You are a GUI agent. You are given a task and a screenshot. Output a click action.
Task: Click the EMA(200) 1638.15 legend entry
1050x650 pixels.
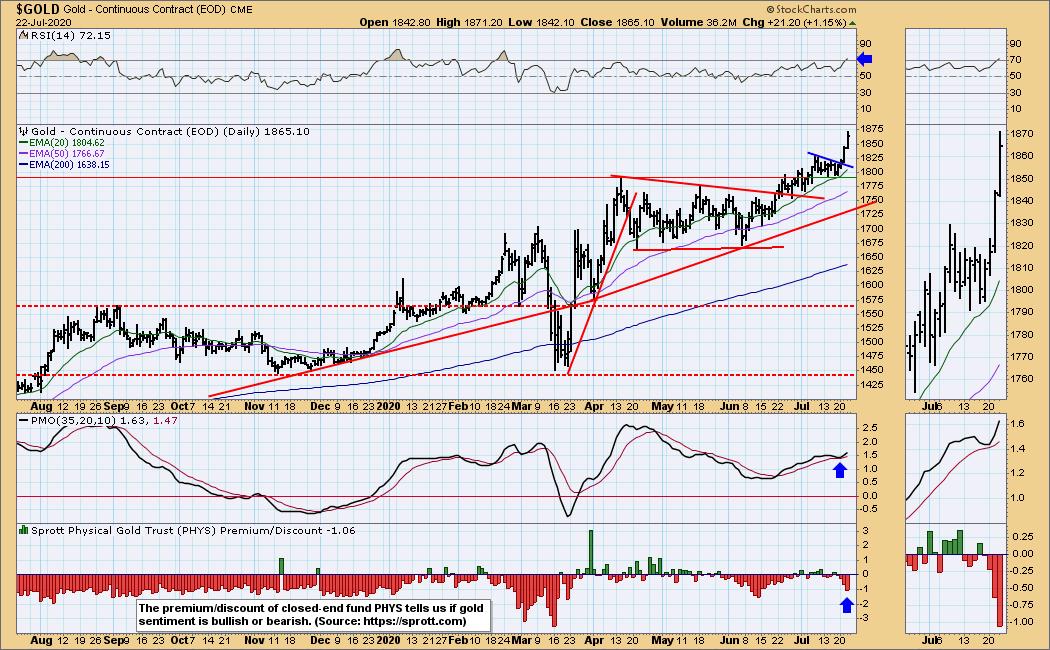(x=69, y=164)
